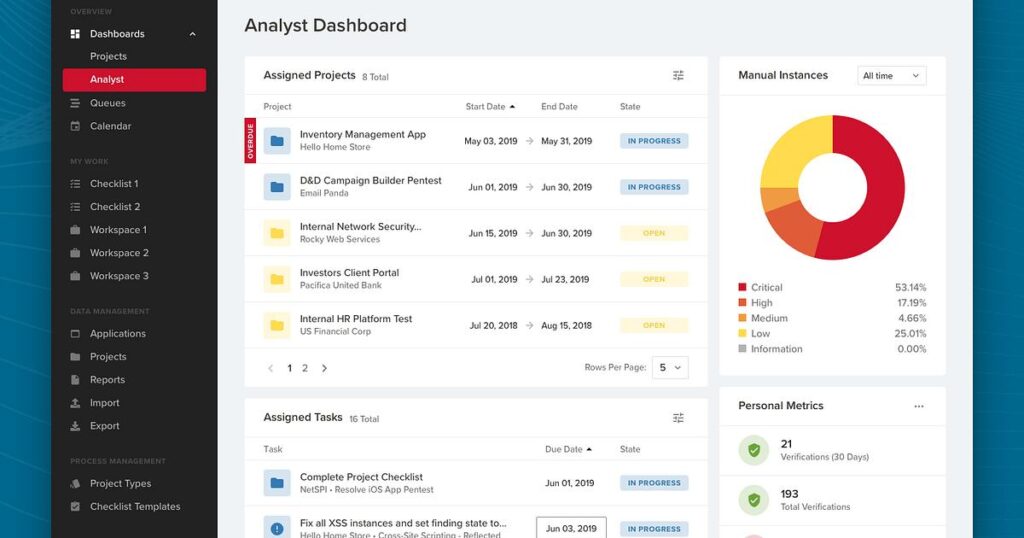Click the Workspace 3 briefcase icon

[x=75, y=276]
